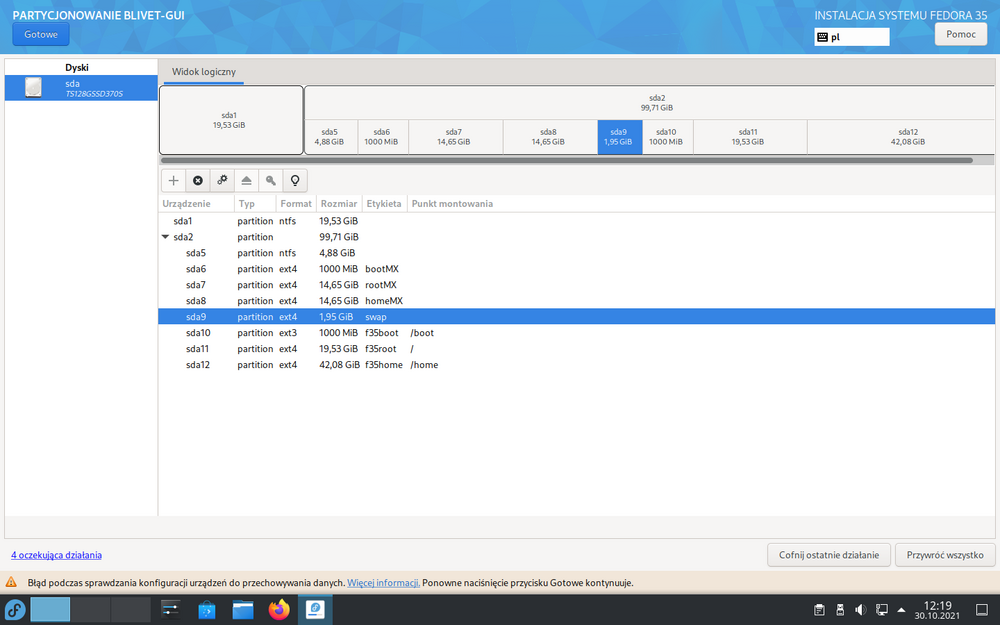
Task: Select sda7 block in partition map
Action: tap(455, 136)
